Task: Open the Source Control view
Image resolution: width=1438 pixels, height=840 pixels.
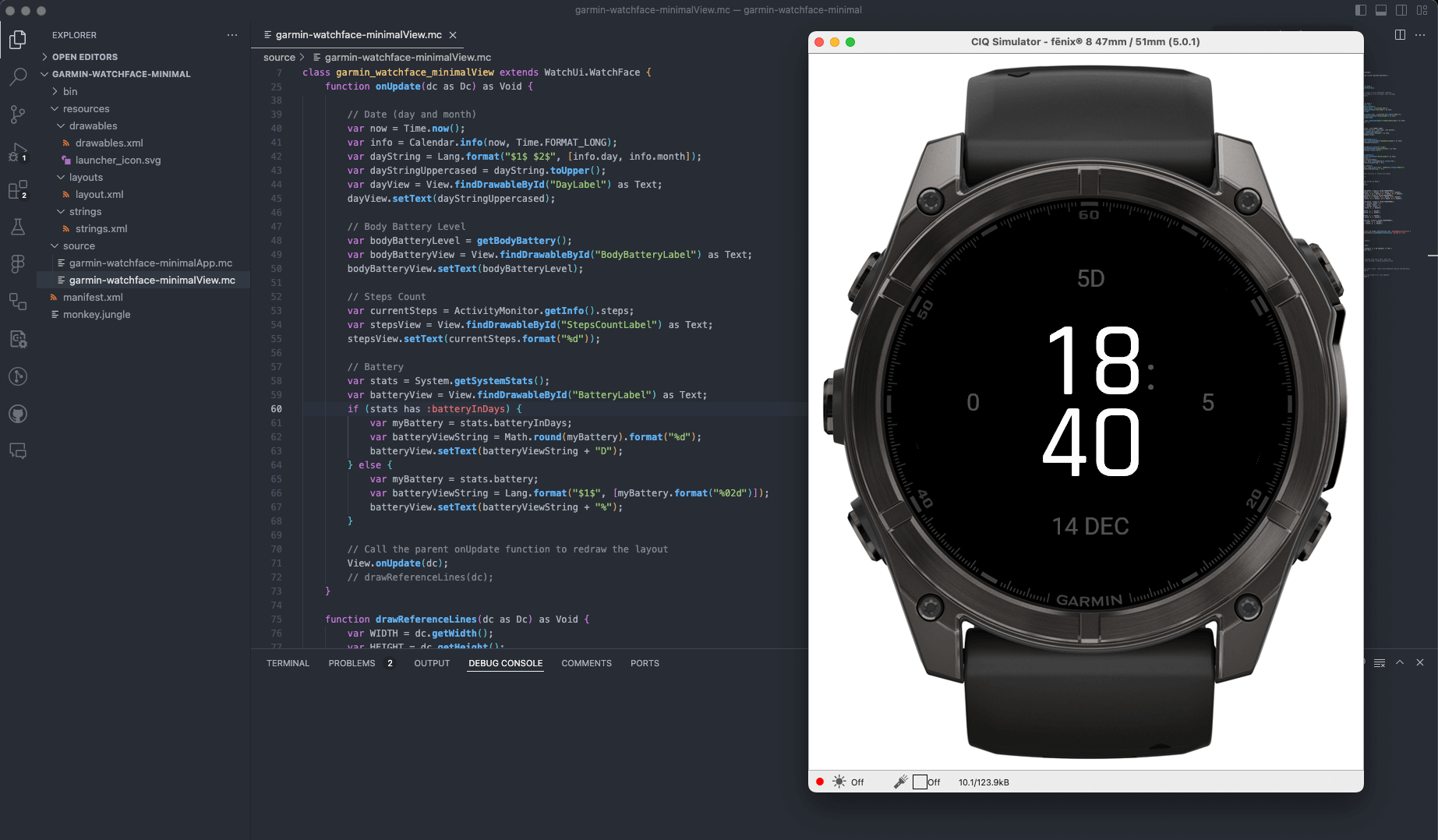Action: 17,115
